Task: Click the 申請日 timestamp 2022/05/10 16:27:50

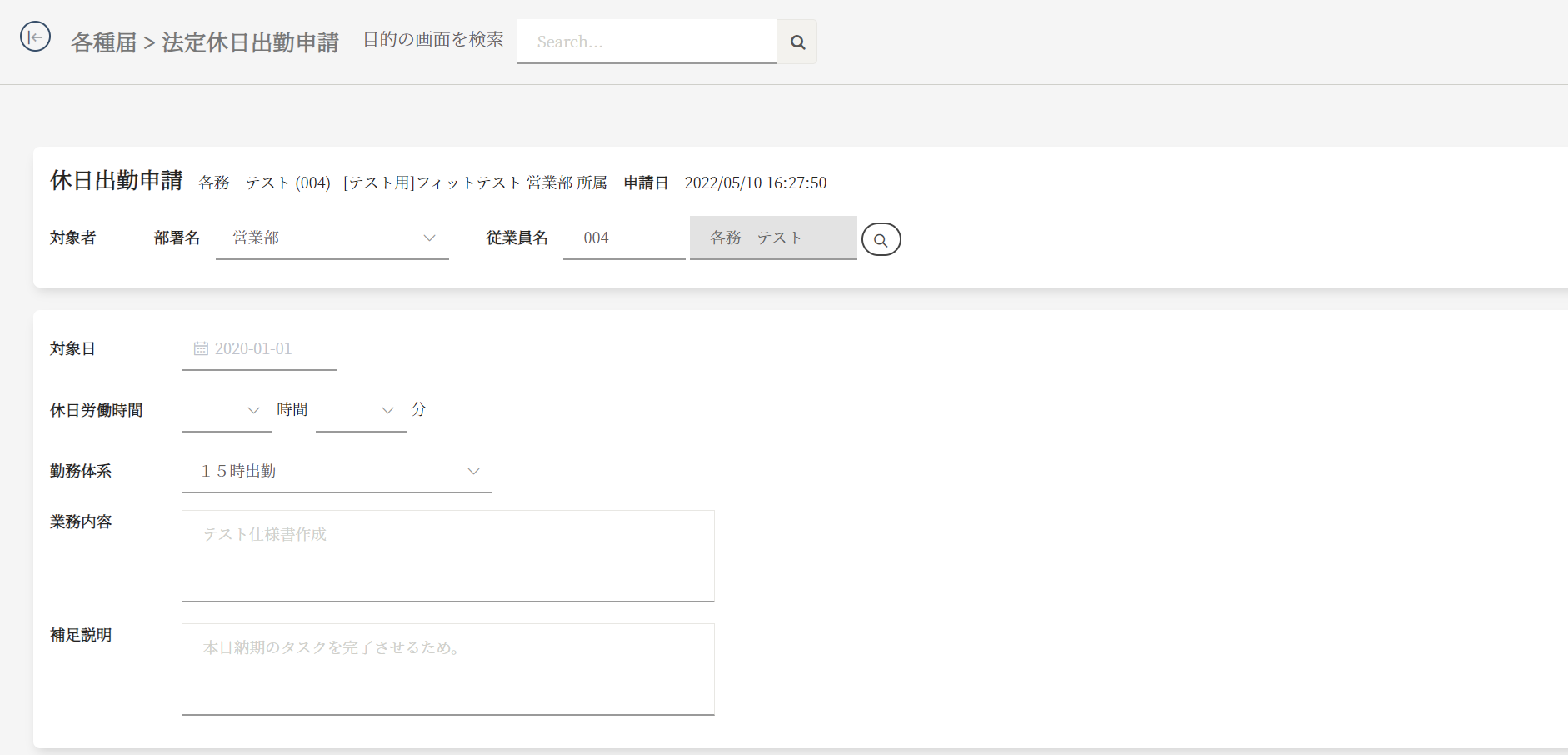Action: [755, 183]
